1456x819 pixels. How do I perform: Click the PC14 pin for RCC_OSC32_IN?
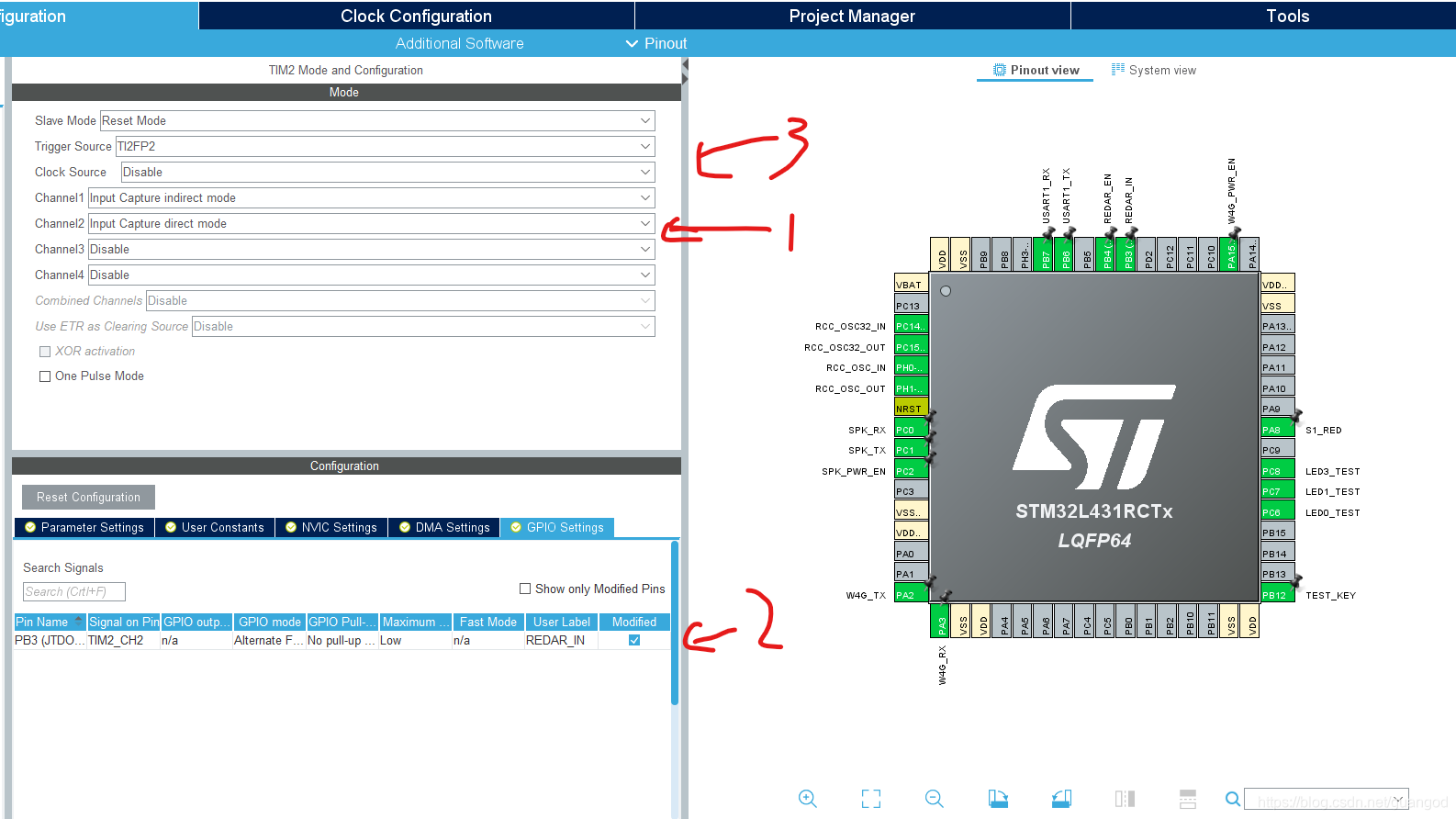(x=911, y=326)
